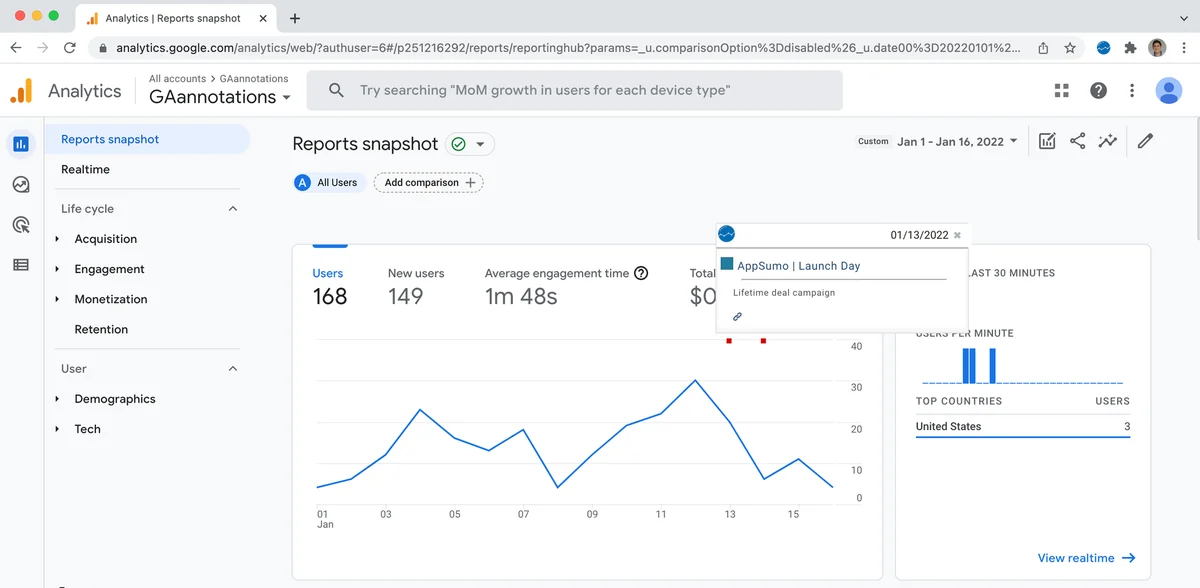Open the Google apps grid icon
Image resolution: width=1200 pixels, height=588 pixels.
(1062, 91)
